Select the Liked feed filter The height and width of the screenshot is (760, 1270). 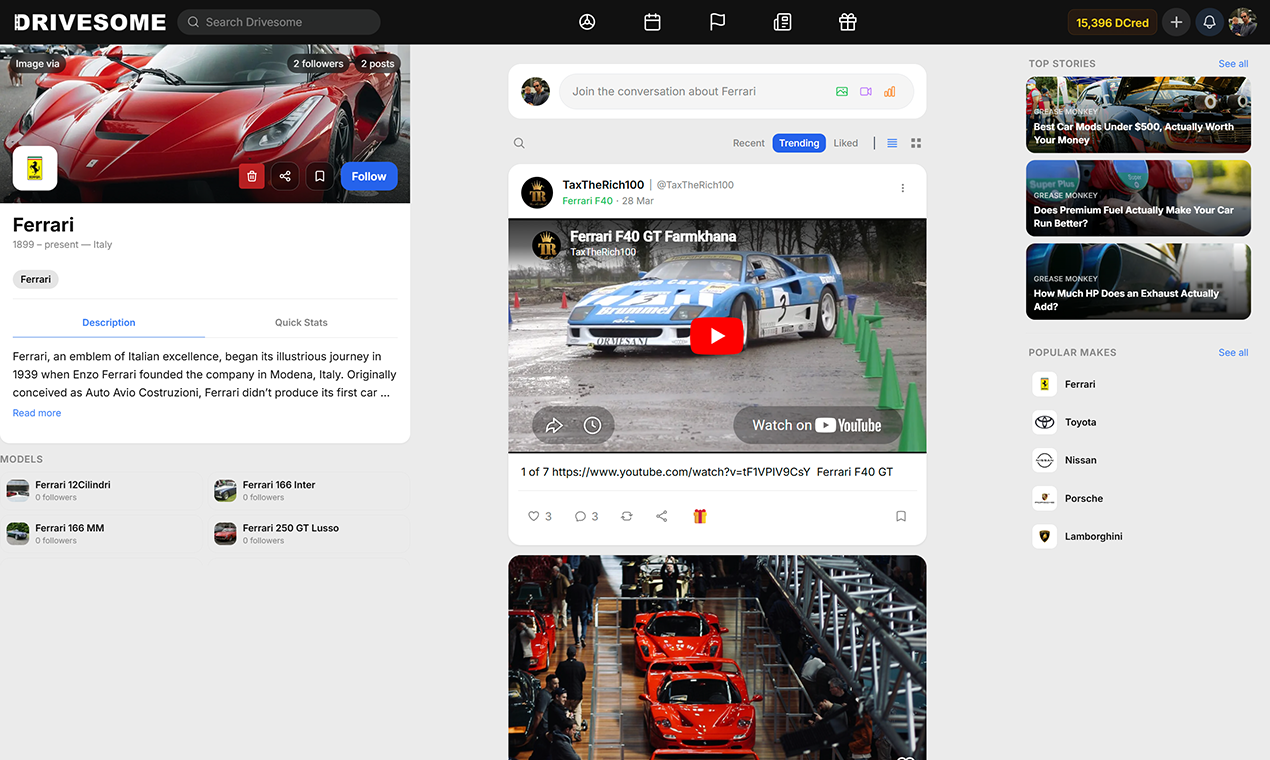(846, 143)
